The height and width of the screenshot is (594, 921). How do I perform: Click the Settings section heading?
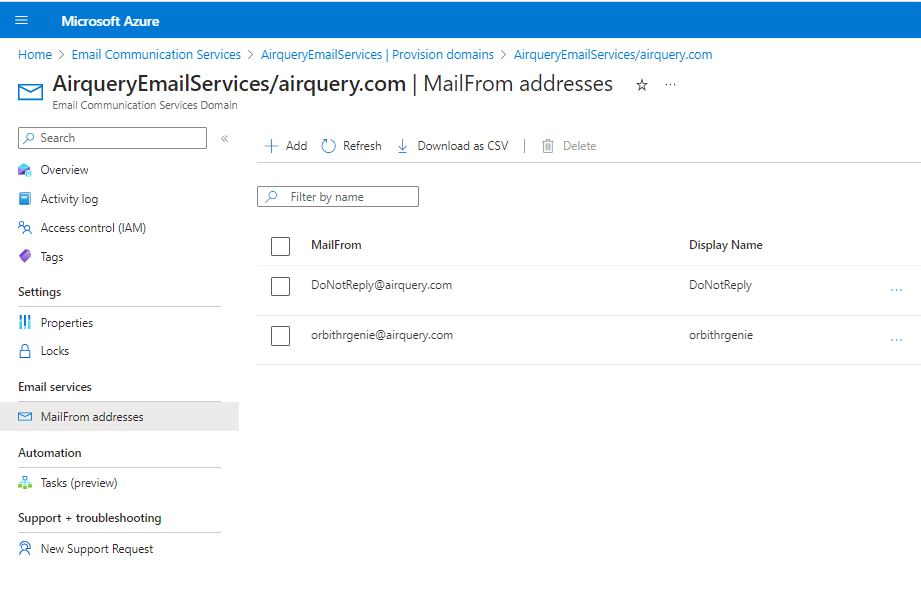(39, 292)
